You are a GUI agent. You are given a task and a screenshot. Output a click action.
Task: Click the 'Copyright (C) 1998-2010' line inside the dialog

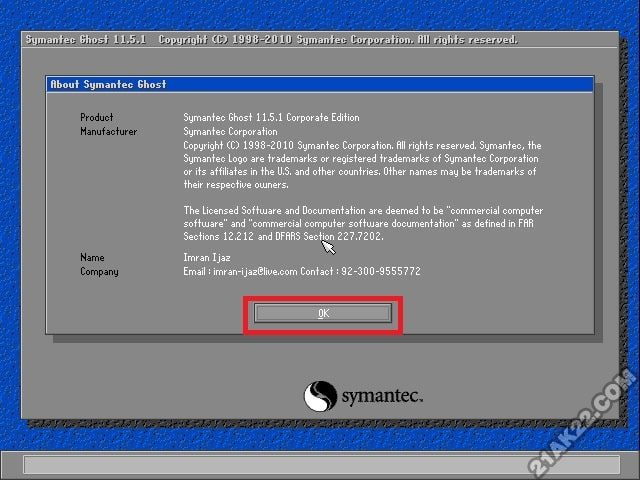tap(362, 146)
